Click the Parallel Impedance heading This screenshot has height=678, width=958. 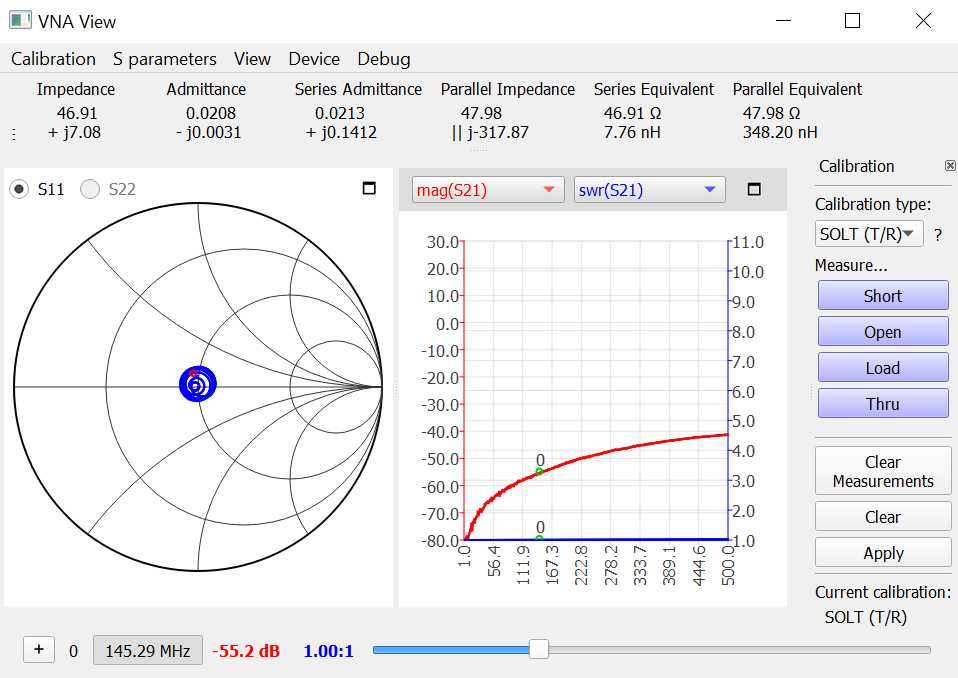(x=508, y=89)
